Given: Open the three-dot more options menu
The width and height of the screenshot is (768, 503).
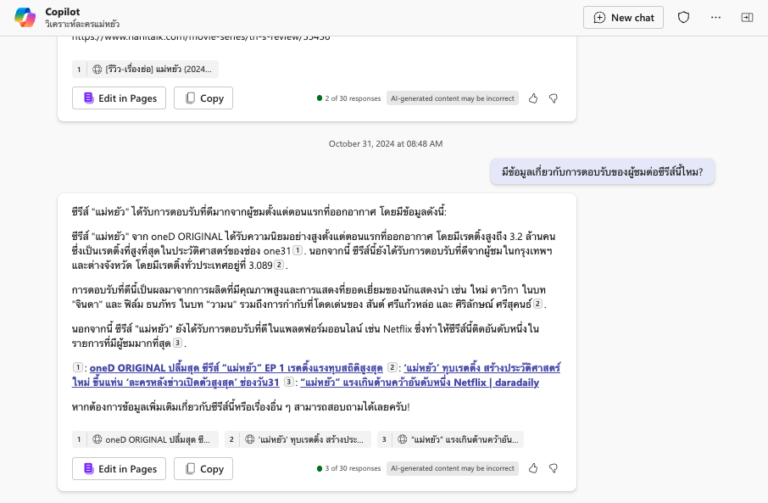Looking at the screenshot, I should coord(716,18).
